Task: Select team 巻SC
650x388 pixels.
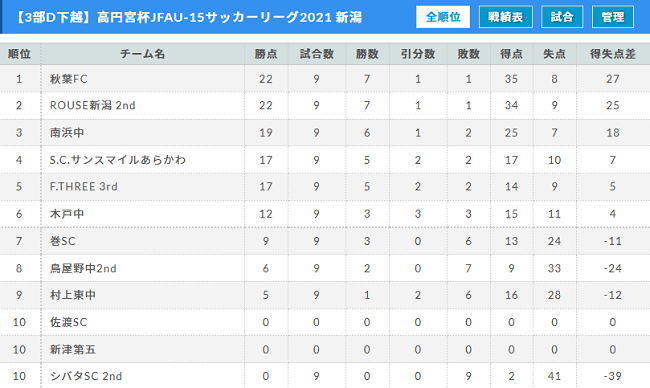Action: coord(63,241)
